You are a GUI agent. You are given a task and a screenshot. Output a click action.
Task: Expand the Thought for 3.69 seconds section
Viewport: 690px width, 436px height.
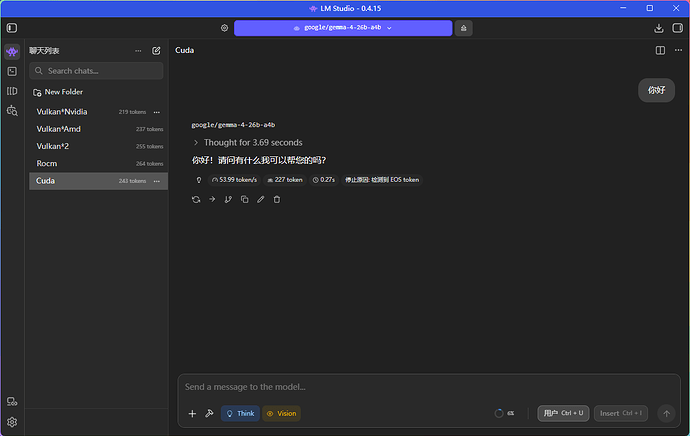247,143
